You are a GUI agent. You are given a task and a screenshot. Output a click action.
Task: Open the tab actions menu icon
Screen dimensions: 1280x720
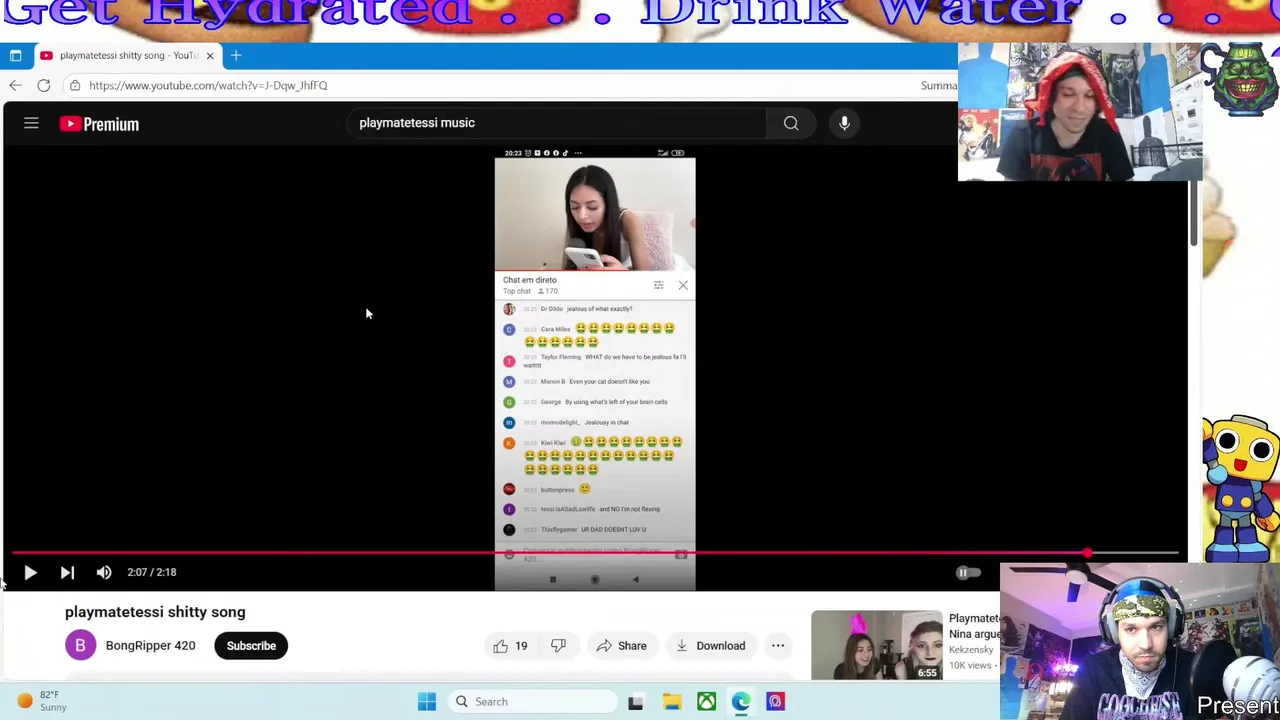pyautogui.click(x=15, y=55)
